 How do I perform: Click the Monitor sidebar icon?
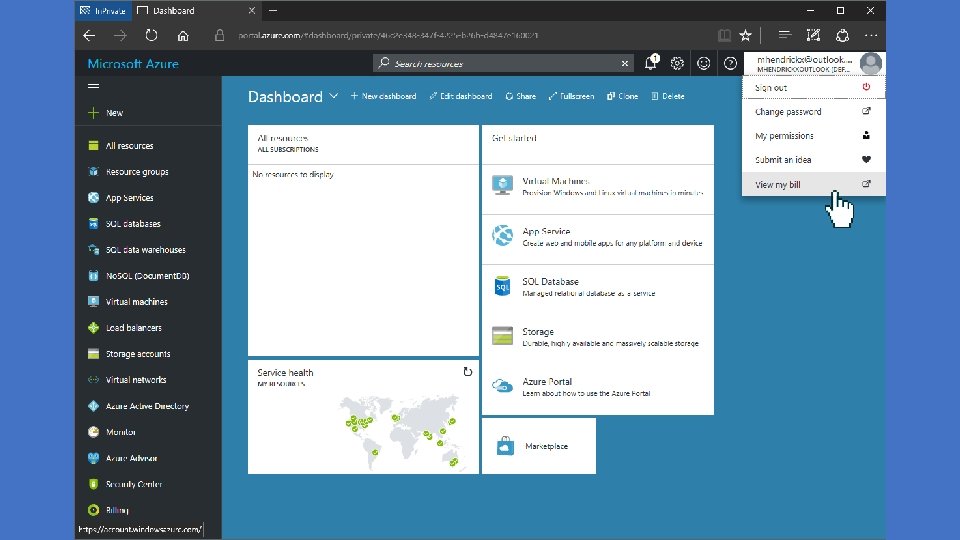(93, 432)
